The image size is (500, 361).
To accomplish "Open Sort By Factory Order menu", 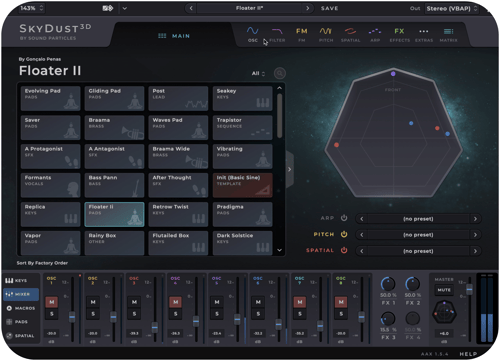I will click(x=42, y=263).
